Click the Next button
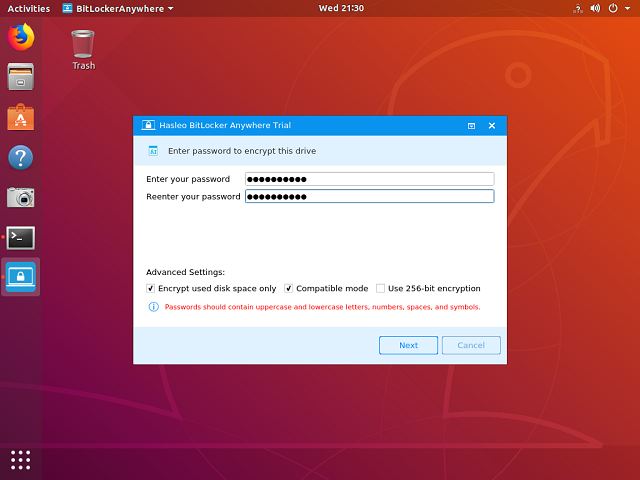Image resolution: width=640 pixels, height=480 pixels. [408, 345]
